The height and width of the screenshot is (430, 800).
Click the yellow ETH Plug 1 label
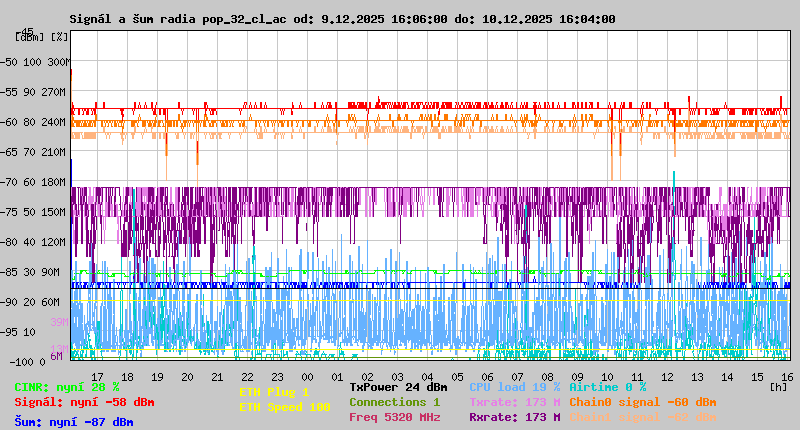click(x=274, y=392)
